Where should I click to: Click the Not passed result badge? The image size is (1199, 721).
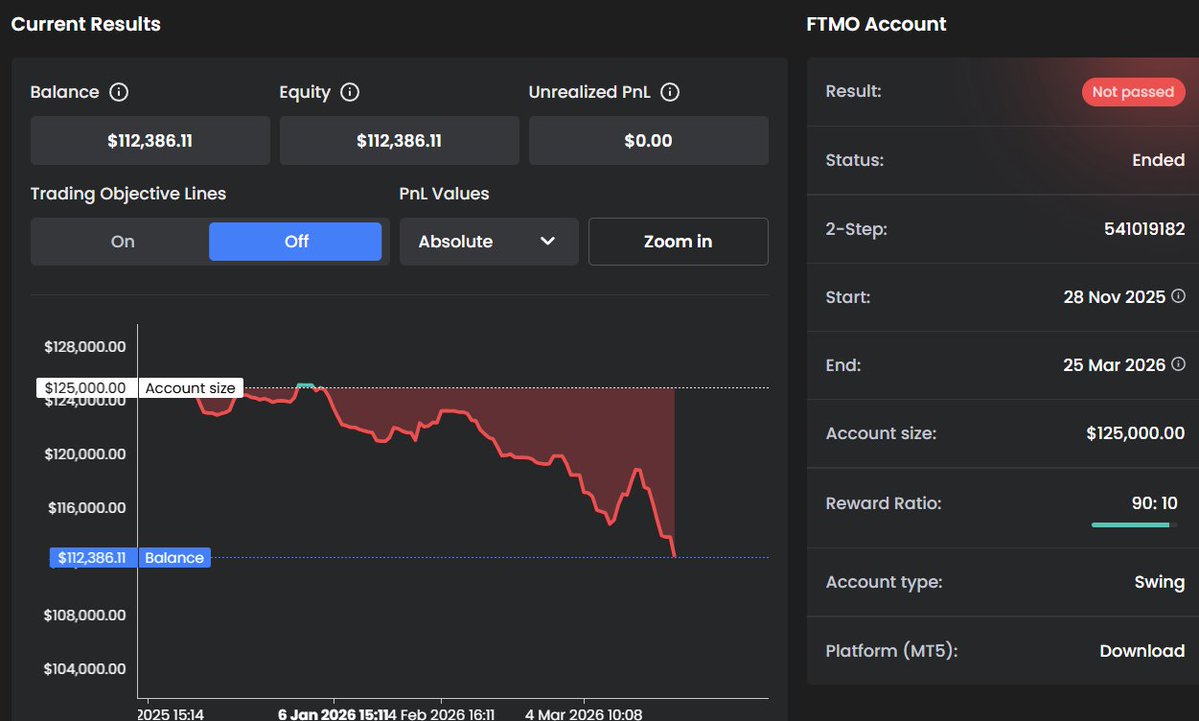(1133, 92)
